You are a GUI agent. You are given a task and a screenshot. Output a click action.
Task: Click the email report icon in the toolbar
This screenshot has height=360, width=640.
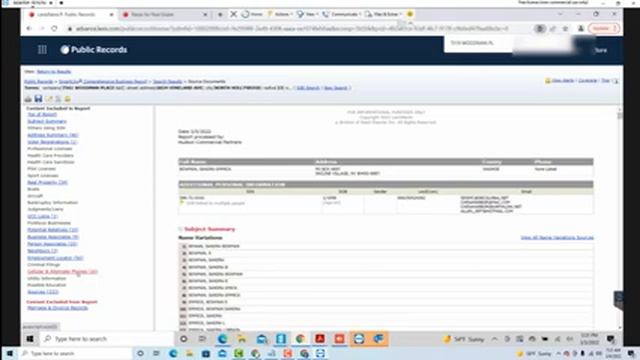(49, 99)
